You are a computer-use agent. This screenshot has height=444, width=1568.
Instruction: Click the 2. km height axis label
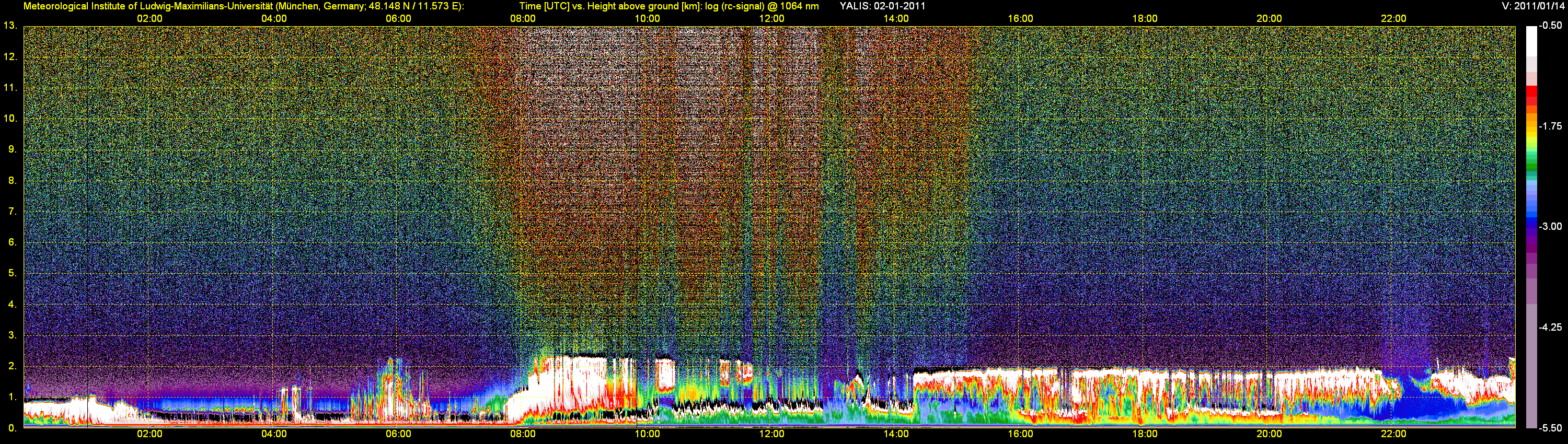(x=12, y=366)
